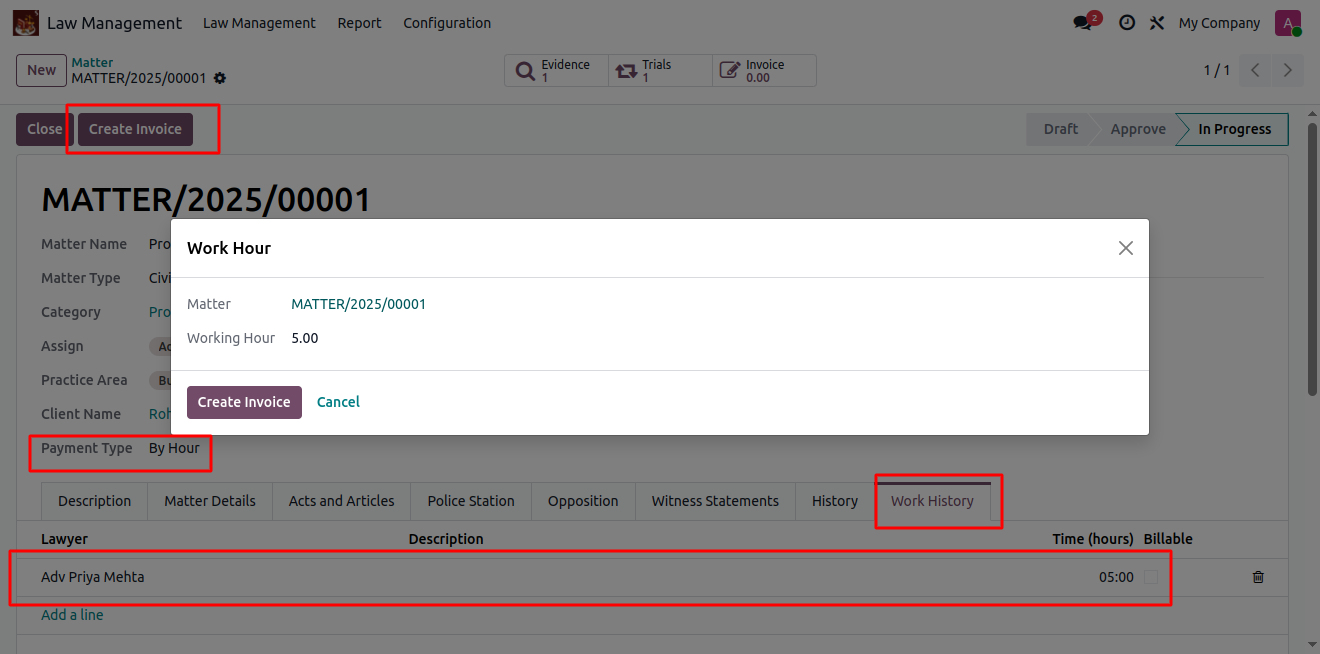
Task: Go to previous record arrow
Action: click(x=1255, y=70)
